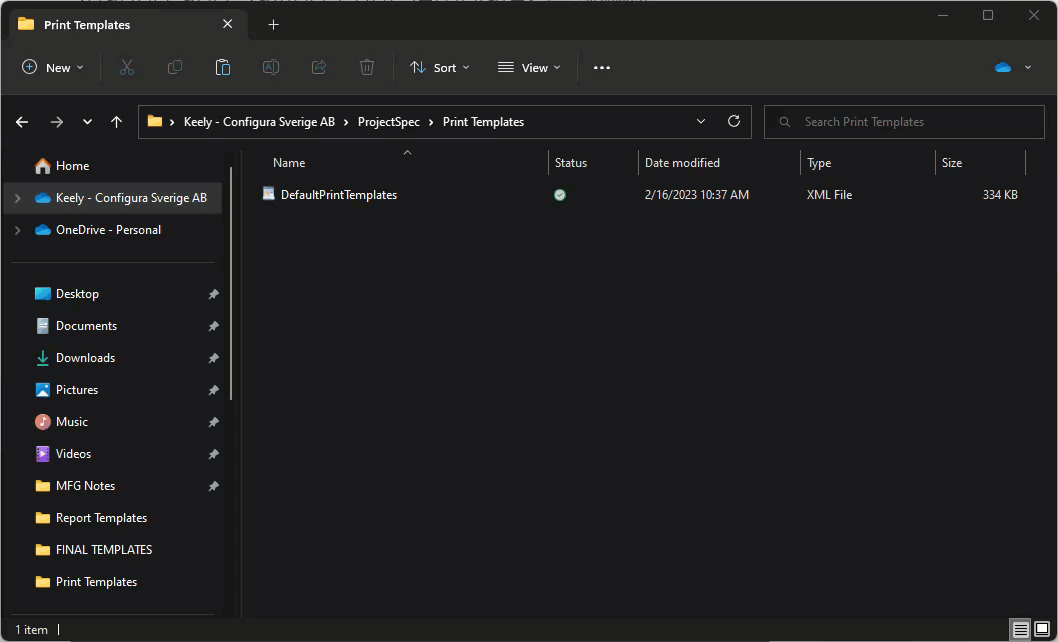Click the XML File type cell

829,194
